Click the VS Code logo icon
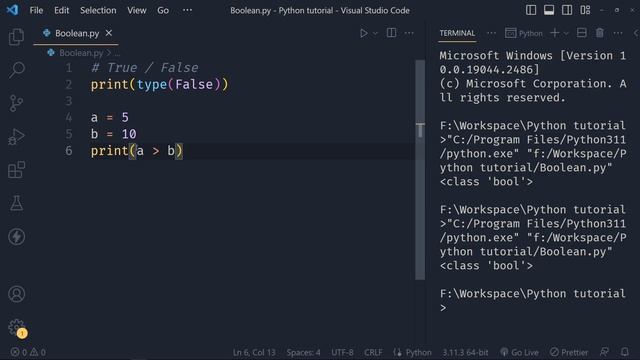 click(12, 10)
